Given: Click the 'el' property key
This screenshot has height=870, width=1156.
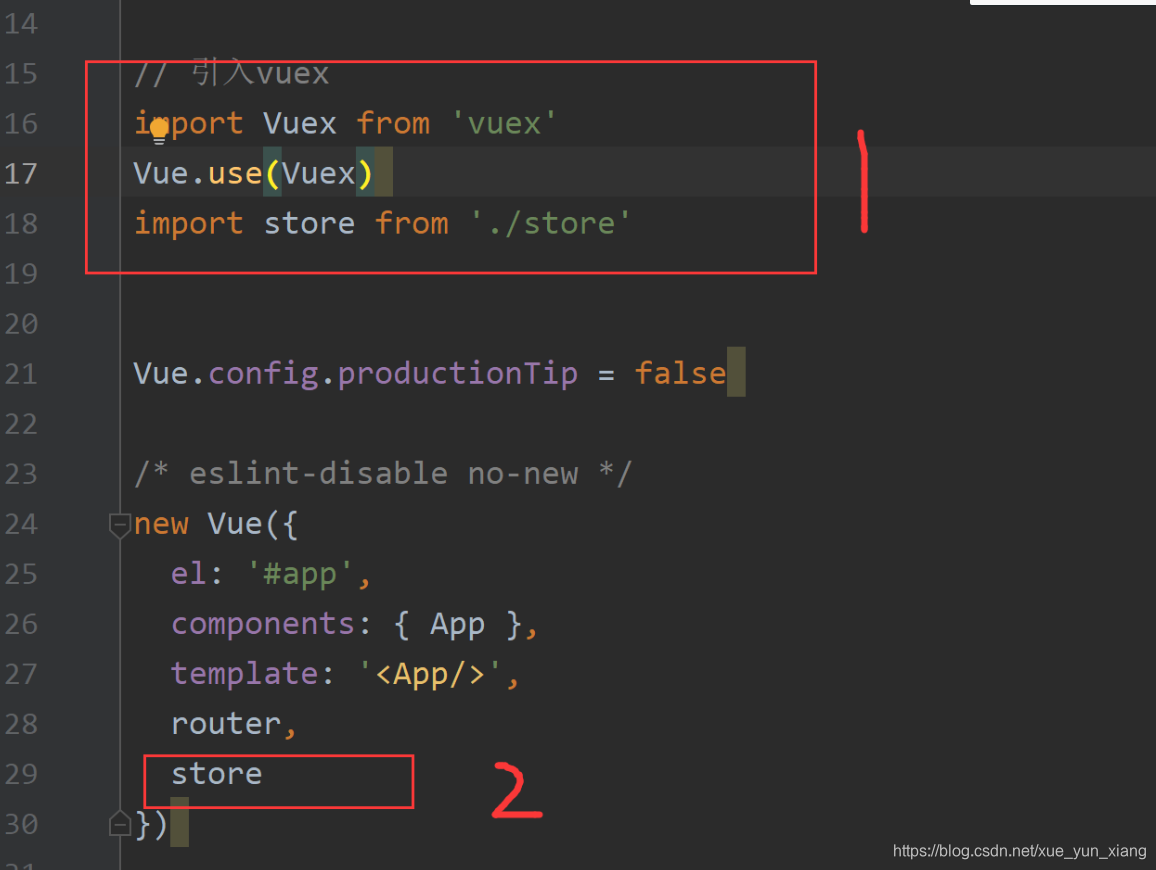Looking at the screenshot, I should pyautogui.click(x=189, y=574).
